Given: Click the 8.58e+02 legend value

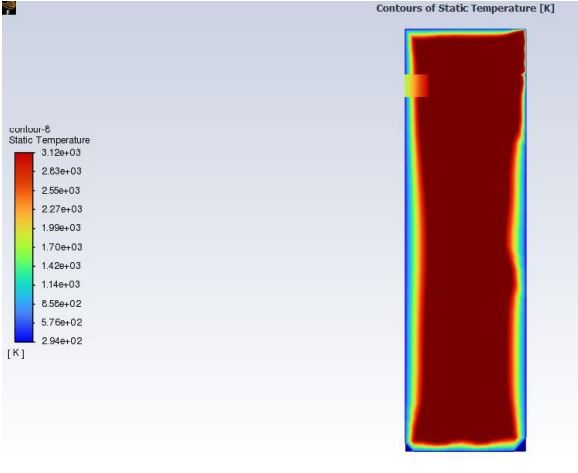Looking at the screenshot, I should pyautogui.click(x=61, y=304).
